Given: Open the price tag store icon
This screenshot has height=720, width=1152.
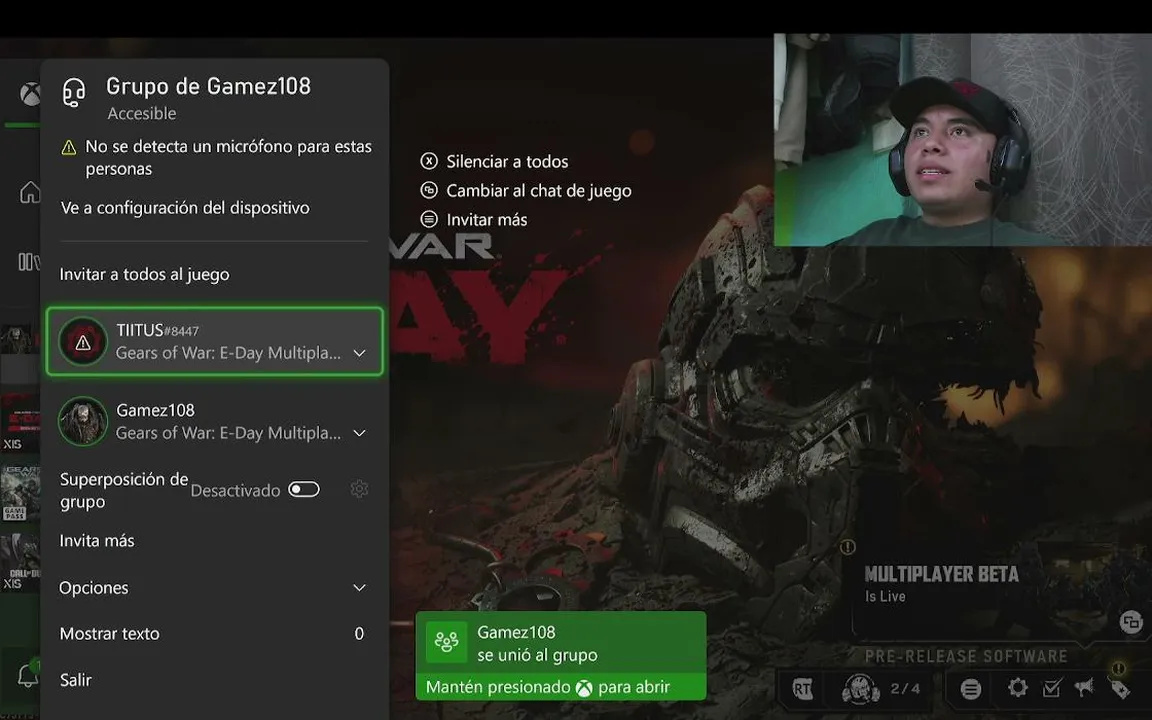Looking at the screenshot, I should click(1120, 688).
